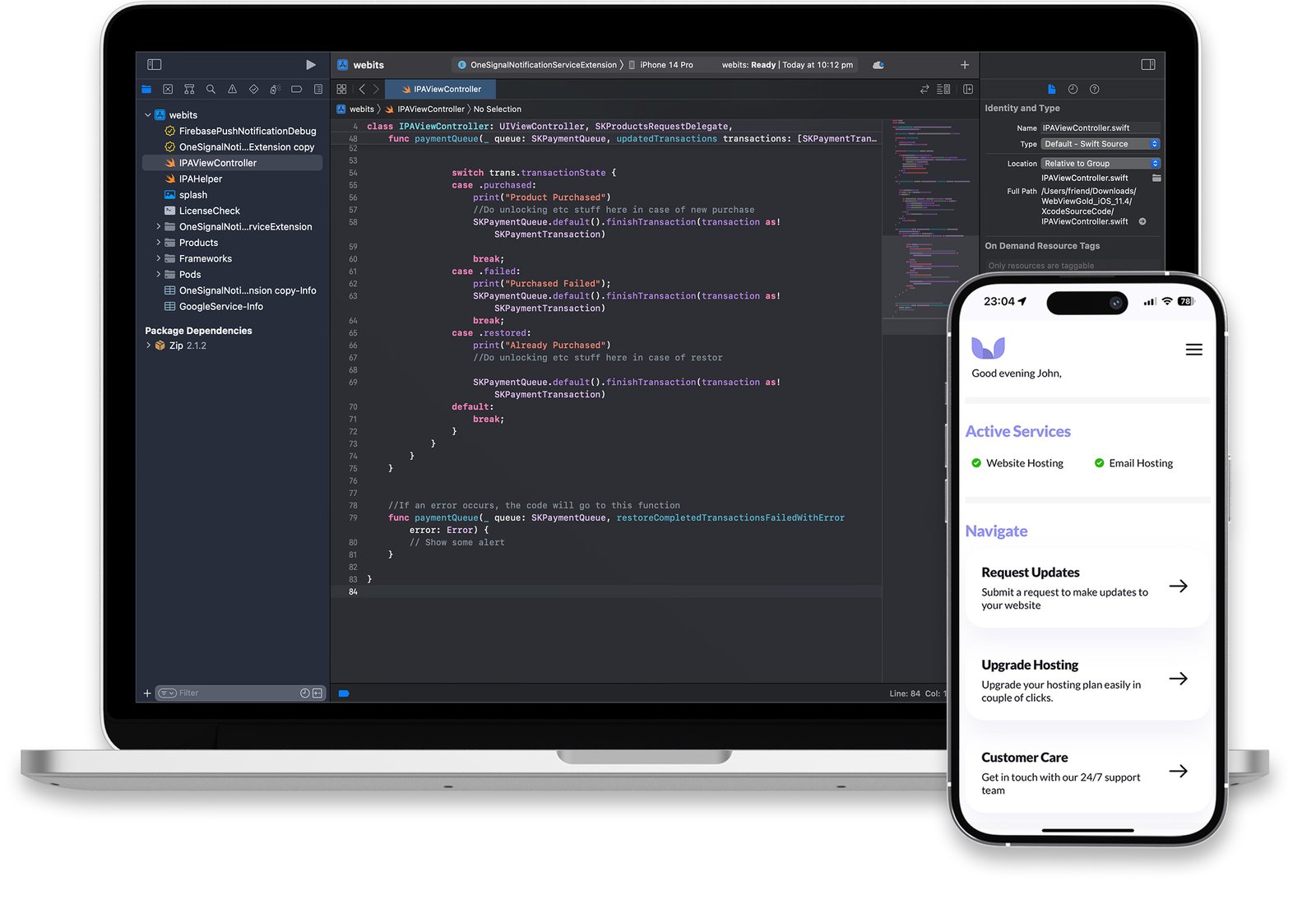Open the Type dropdown Default - Swift Source
The height and width of the screenshot is (909, 1316).
[x=1100, y=144]
